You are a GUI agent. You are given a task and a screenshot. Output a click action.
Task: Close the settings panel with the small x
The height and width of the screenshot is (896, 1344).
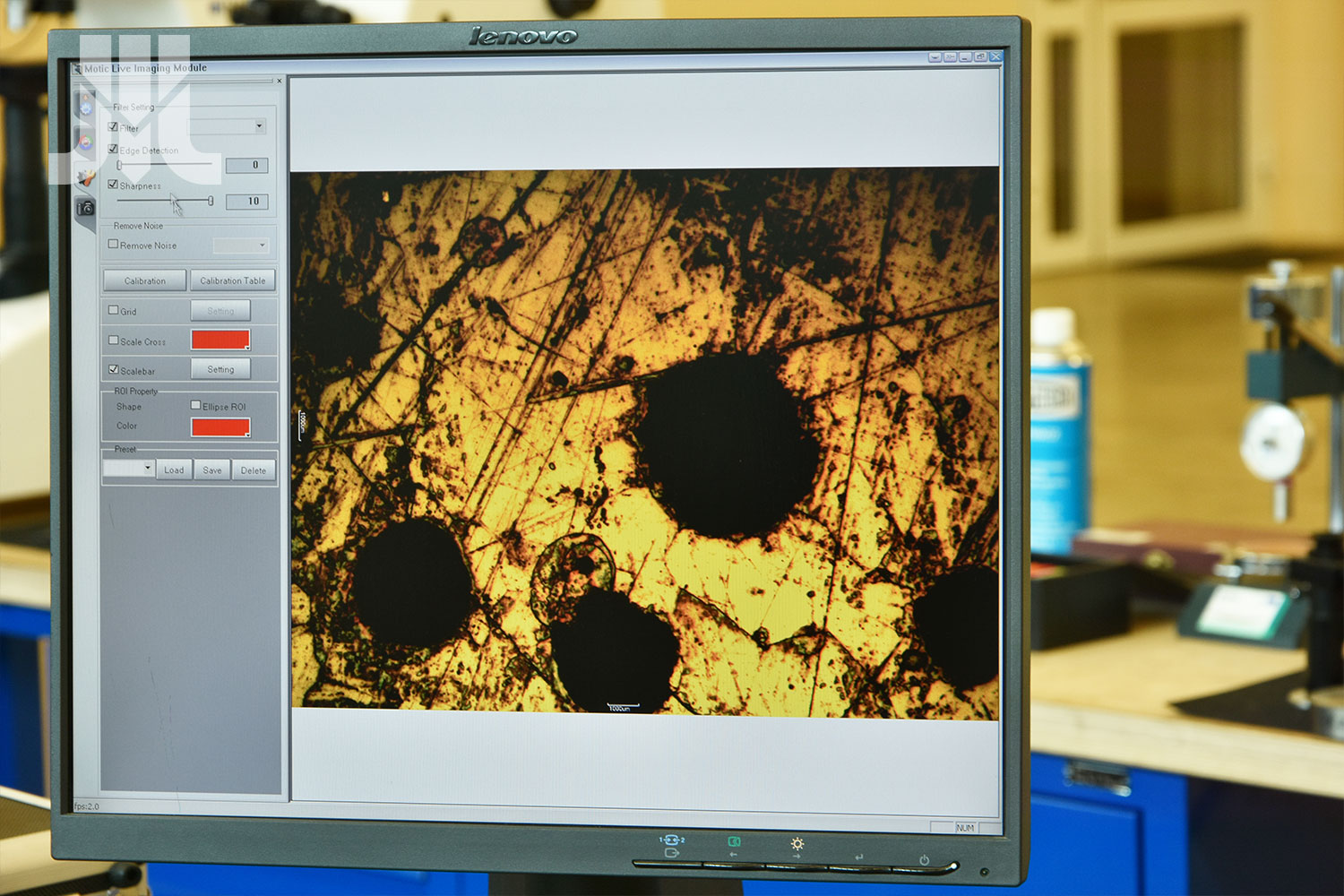[x=279, y=82]
